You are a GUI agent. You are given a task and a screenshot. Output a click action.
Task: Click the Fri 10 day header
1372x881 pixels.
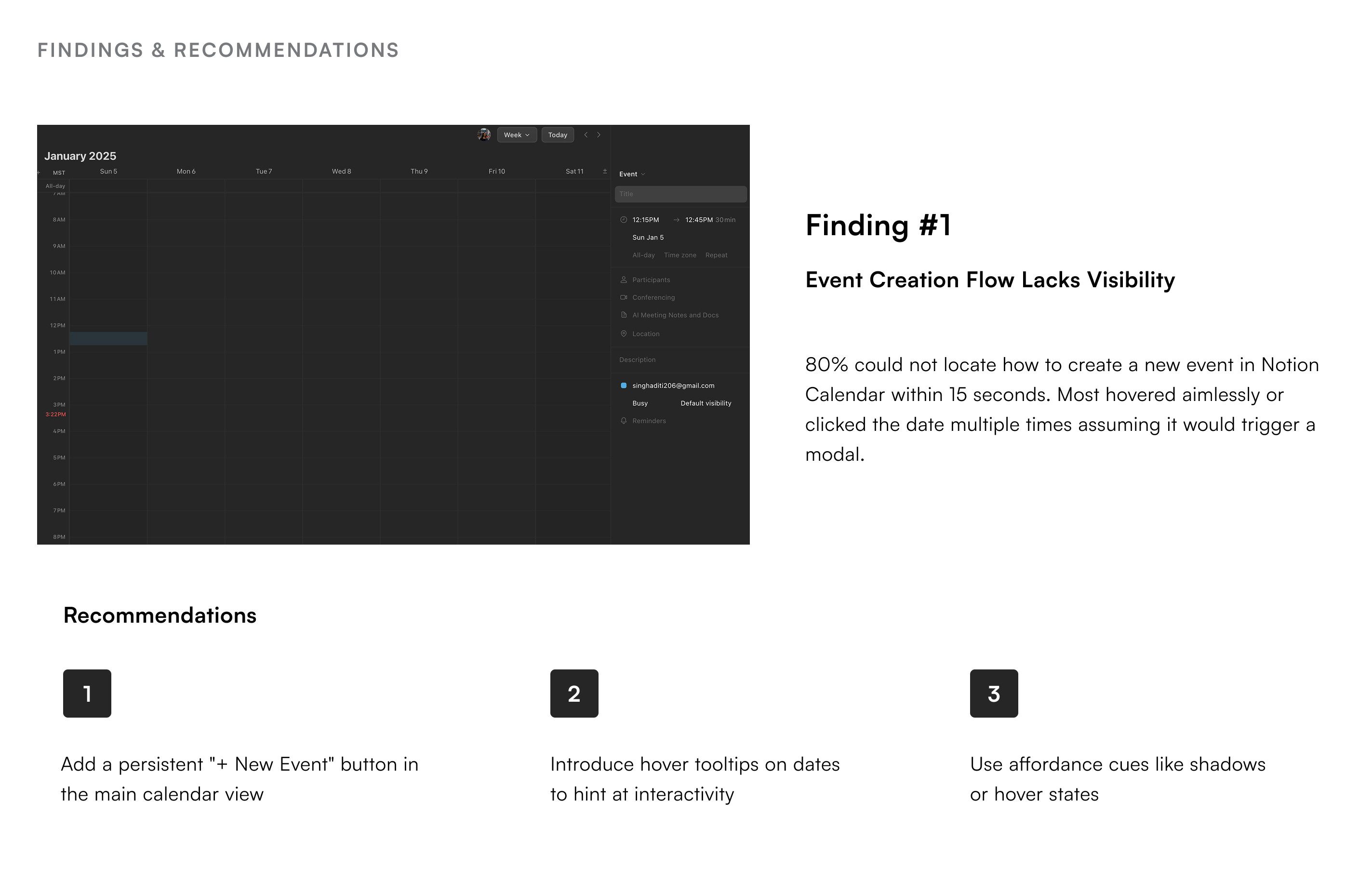pos(496,171)
